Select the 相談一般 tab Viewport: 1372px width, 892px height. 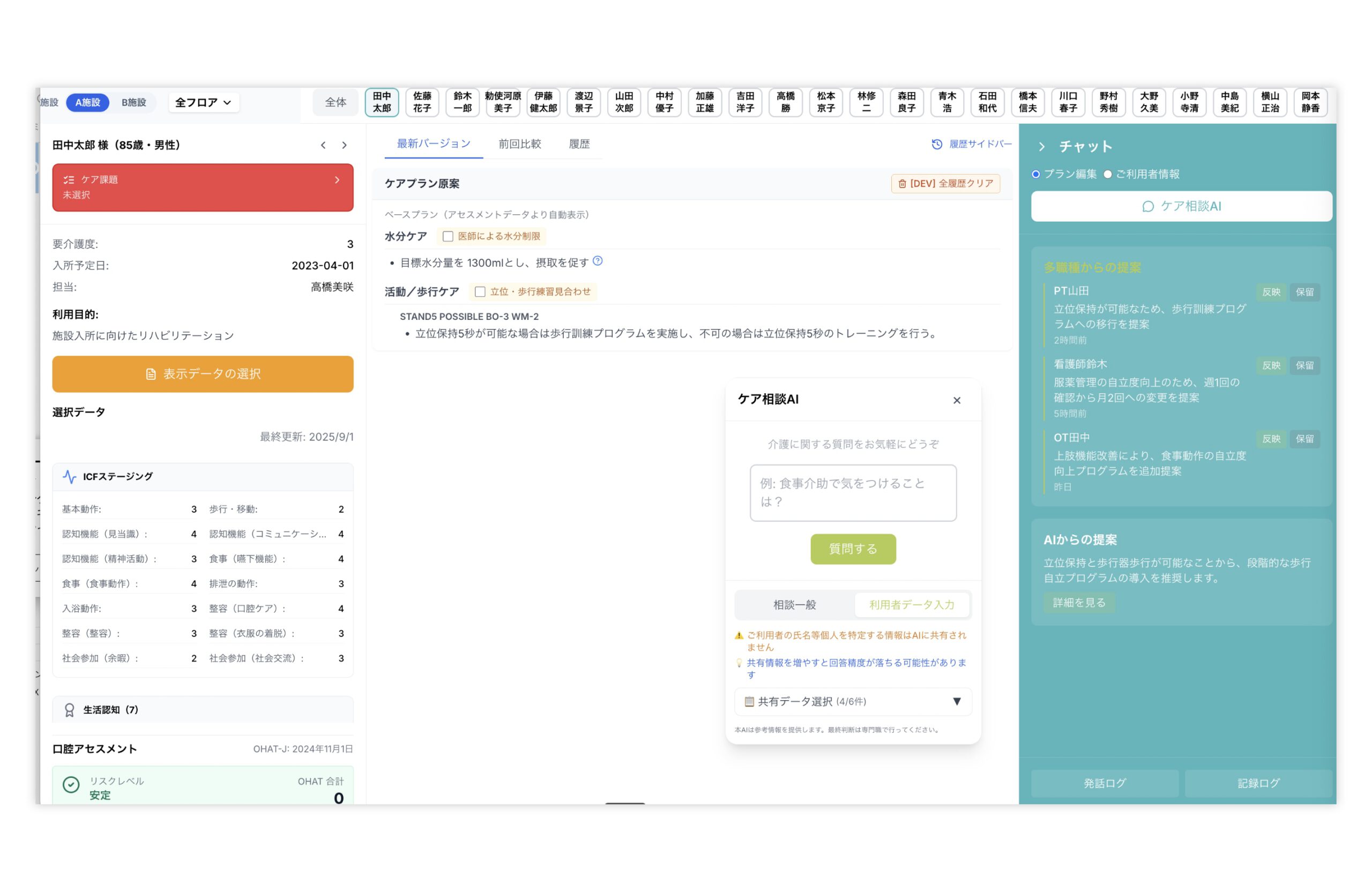(795, 605)
